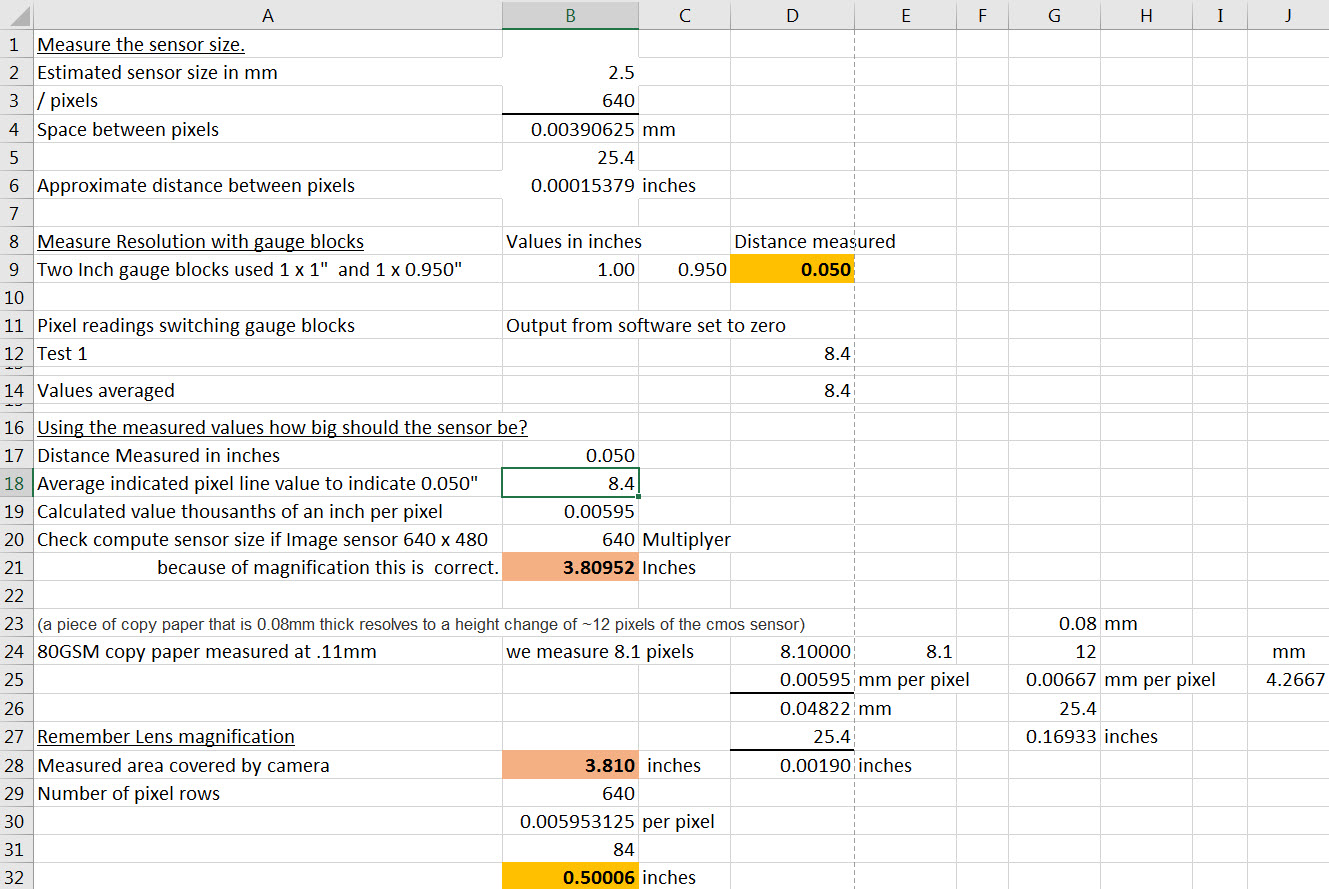The width and height of the screenshot is (1329, 889).
Task: Click the row 18 header
Action: coord(15,484)
